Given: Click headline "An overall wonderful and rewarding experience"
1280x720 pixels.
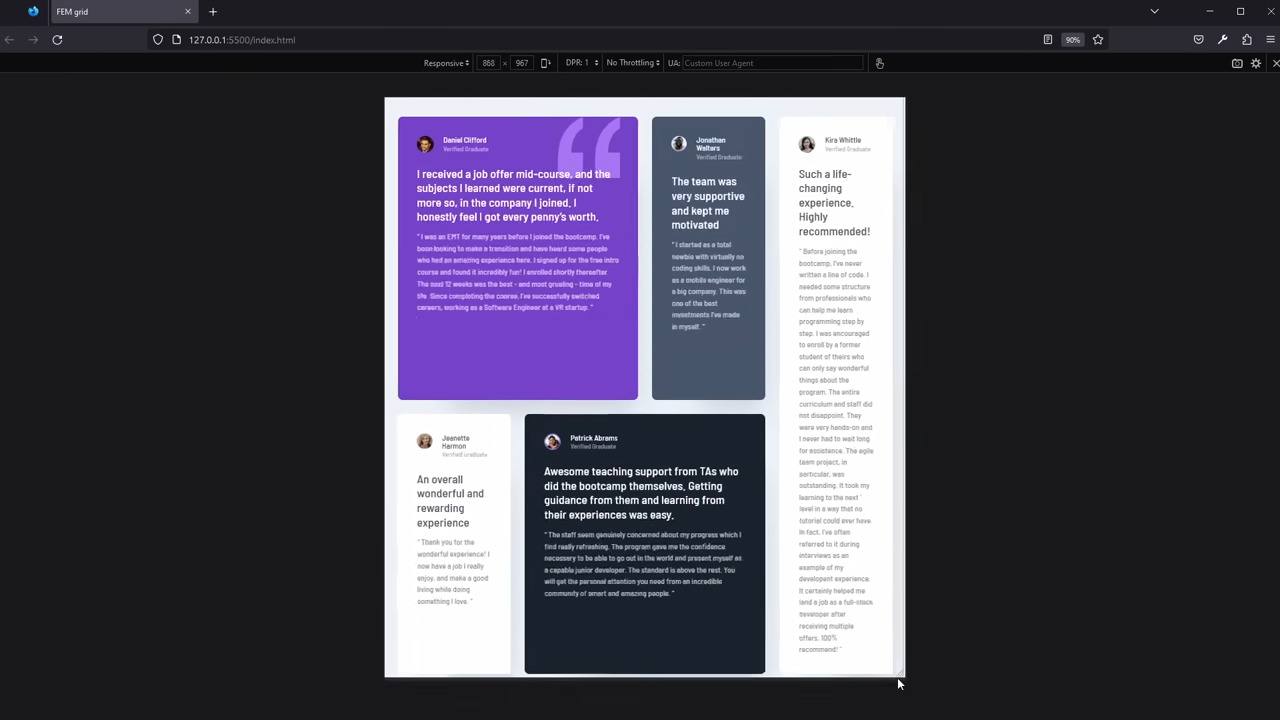Looking at the screenshot, I should (x=450, y=501).
